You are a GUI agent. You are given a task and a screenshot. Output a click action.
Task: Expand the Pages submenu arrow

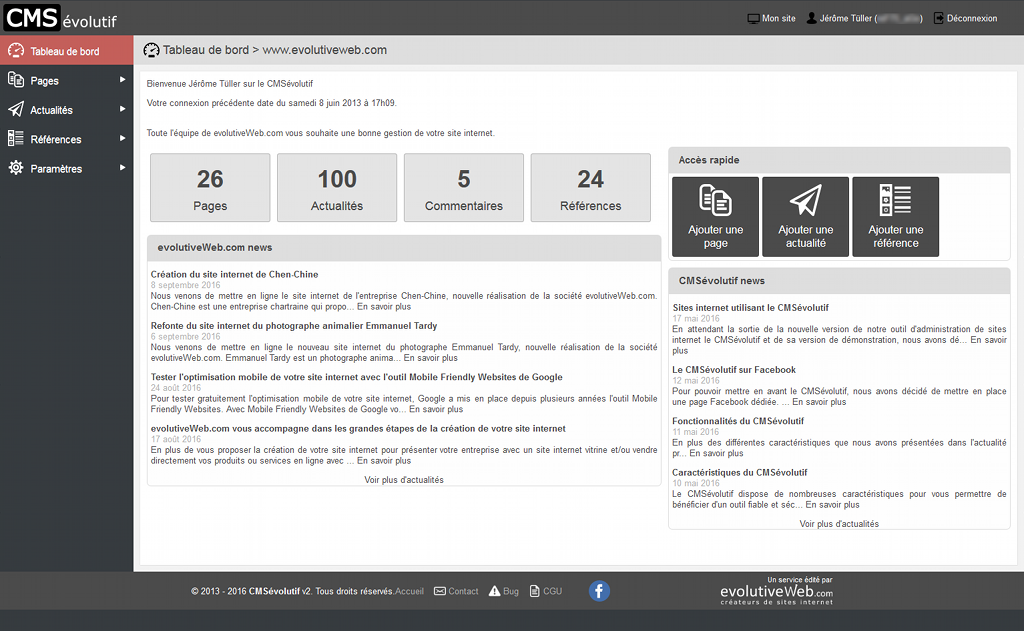pos(122,80)
